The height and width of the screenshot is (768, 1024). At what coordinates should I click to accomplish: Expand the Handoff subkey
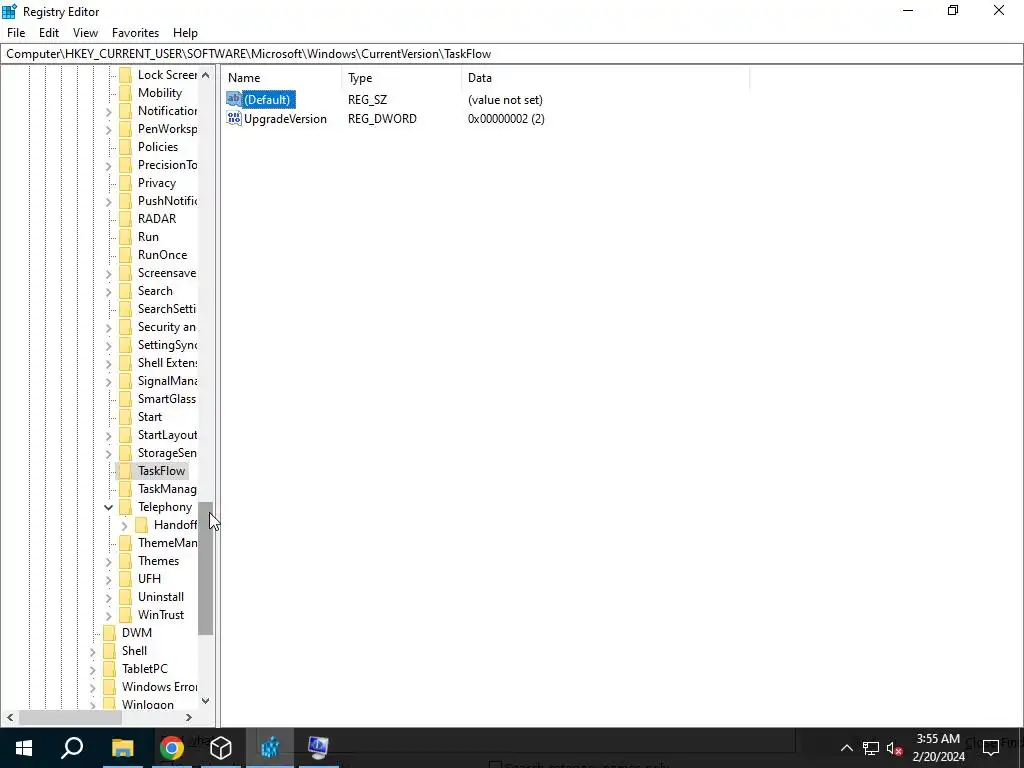click(x=125, y=526)
